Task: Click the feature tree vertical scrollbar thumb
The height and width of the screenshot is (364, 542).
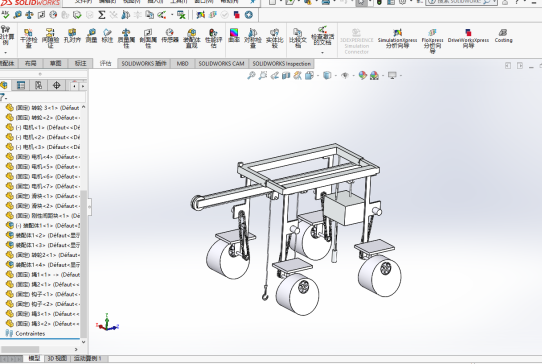Action: (x=83, y=264)
